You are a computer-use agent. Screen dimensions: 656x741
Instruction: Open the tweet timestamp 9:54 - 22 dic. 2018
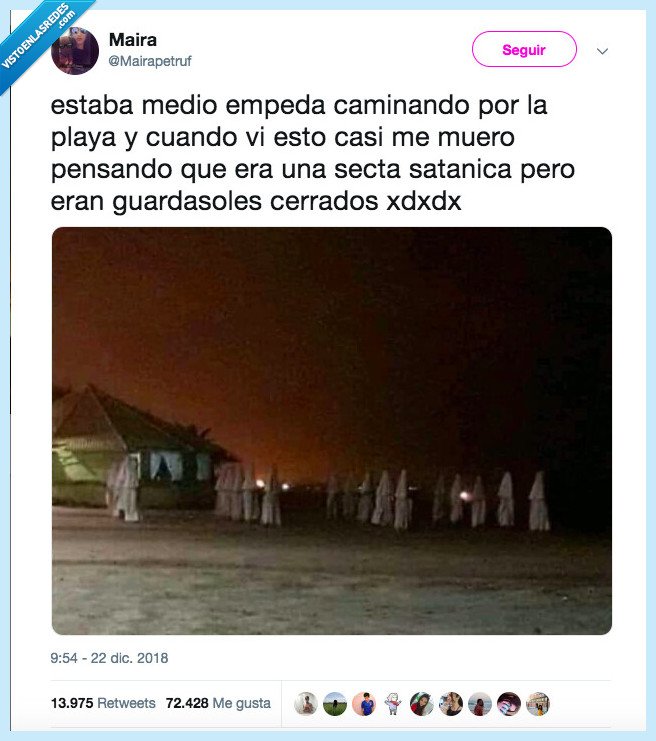(x=109, y=658)
